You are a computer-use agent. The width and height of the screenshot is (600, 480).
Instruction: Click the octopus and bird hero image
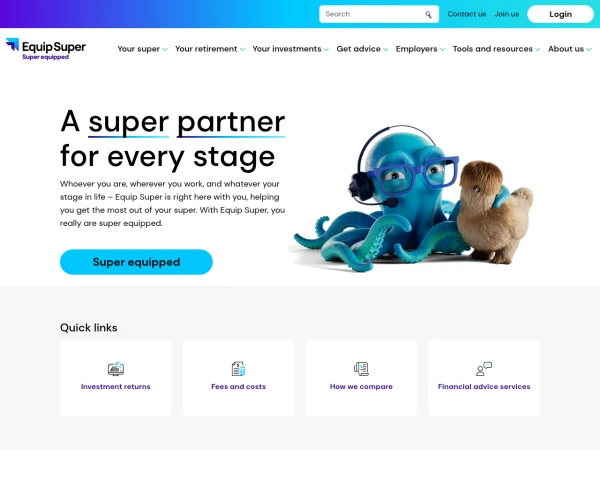(413, 198)
